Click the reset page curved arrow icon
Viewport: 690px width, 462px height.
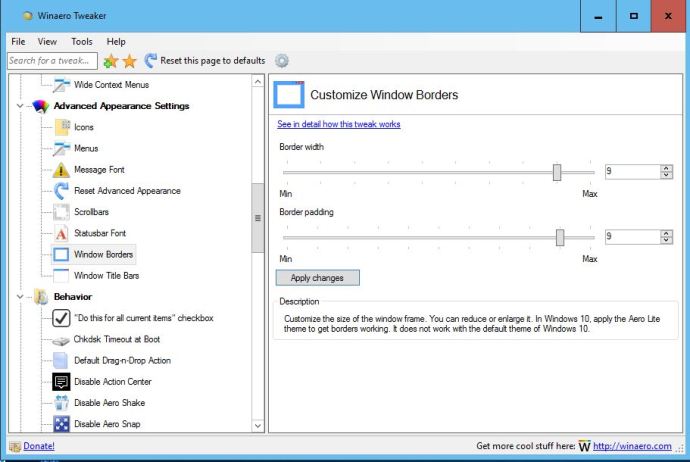150,61
